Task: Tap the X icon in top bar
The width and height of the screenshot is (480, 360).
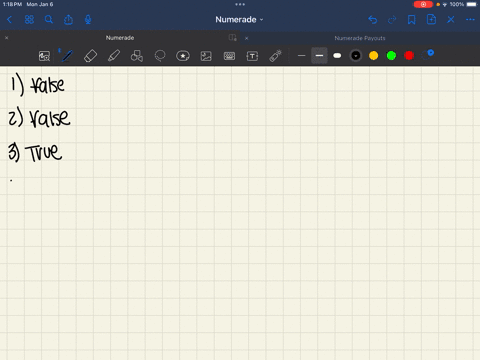Action: click(x=451, y=20)
